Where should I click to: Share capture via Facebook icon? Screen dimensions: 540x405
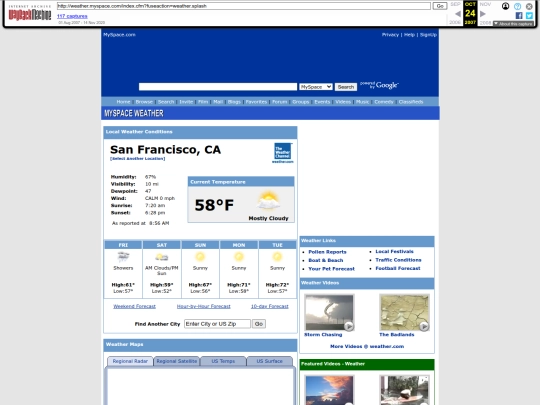click(x=519, y=15)
